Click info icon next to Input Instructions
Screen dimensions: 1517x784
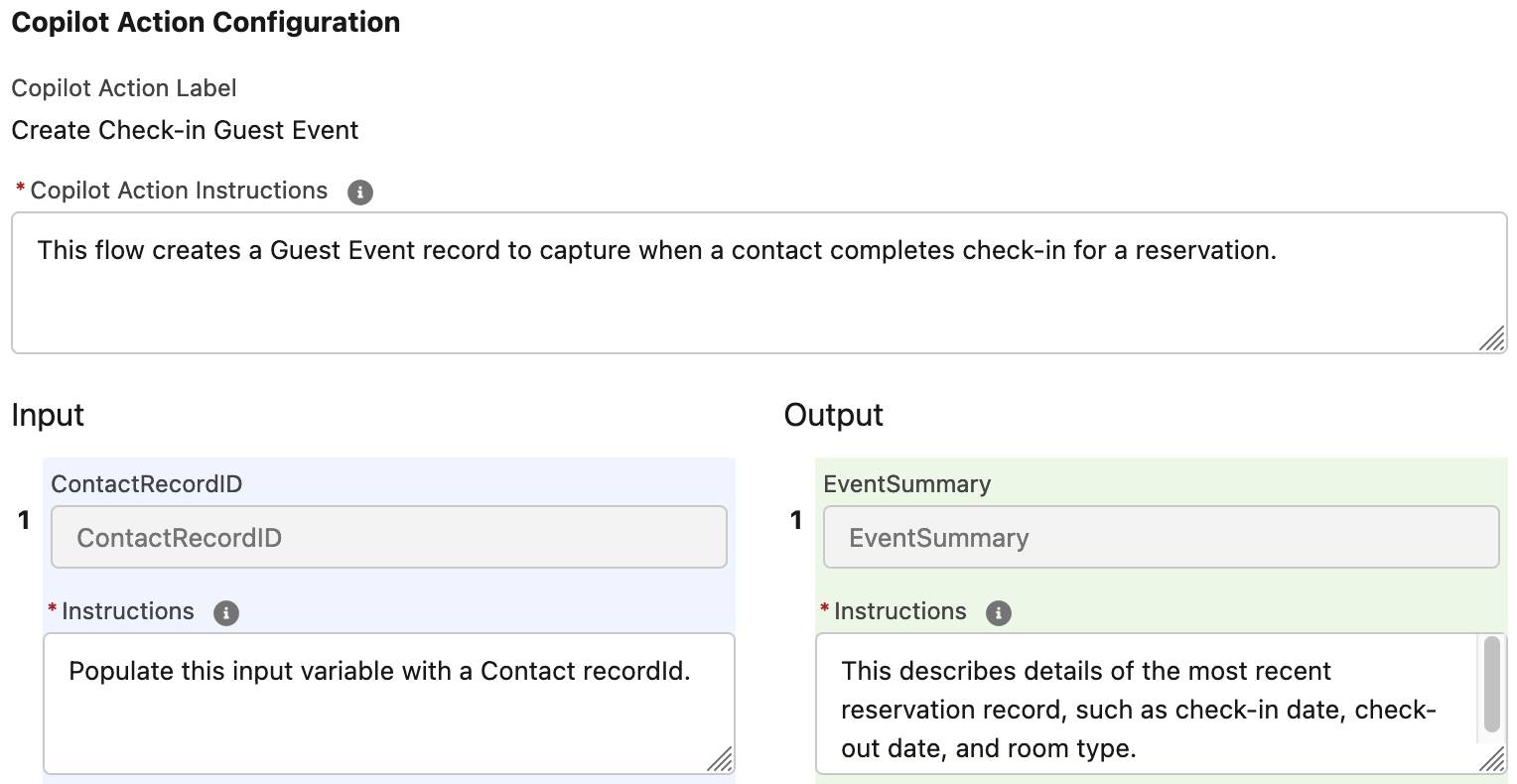point(226,613)
